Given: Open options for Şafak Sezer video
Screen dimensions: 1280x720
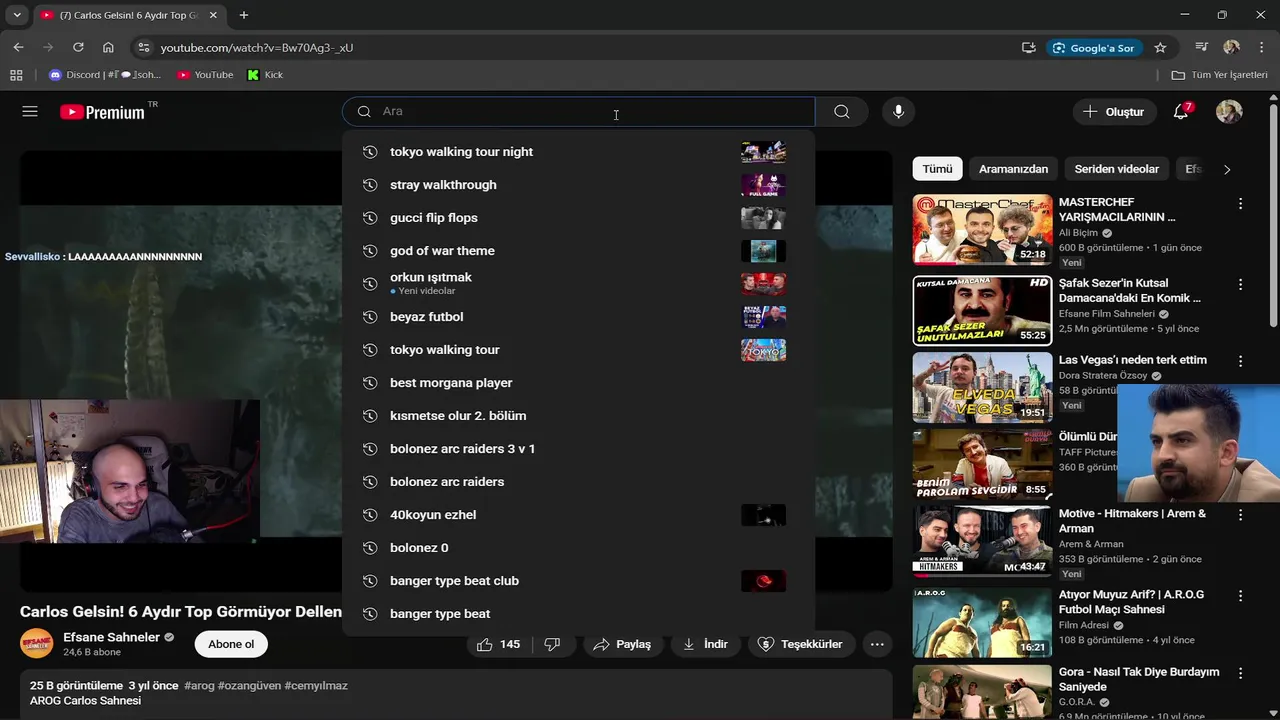Looking at the screenshot, I should click(1240, 285).
